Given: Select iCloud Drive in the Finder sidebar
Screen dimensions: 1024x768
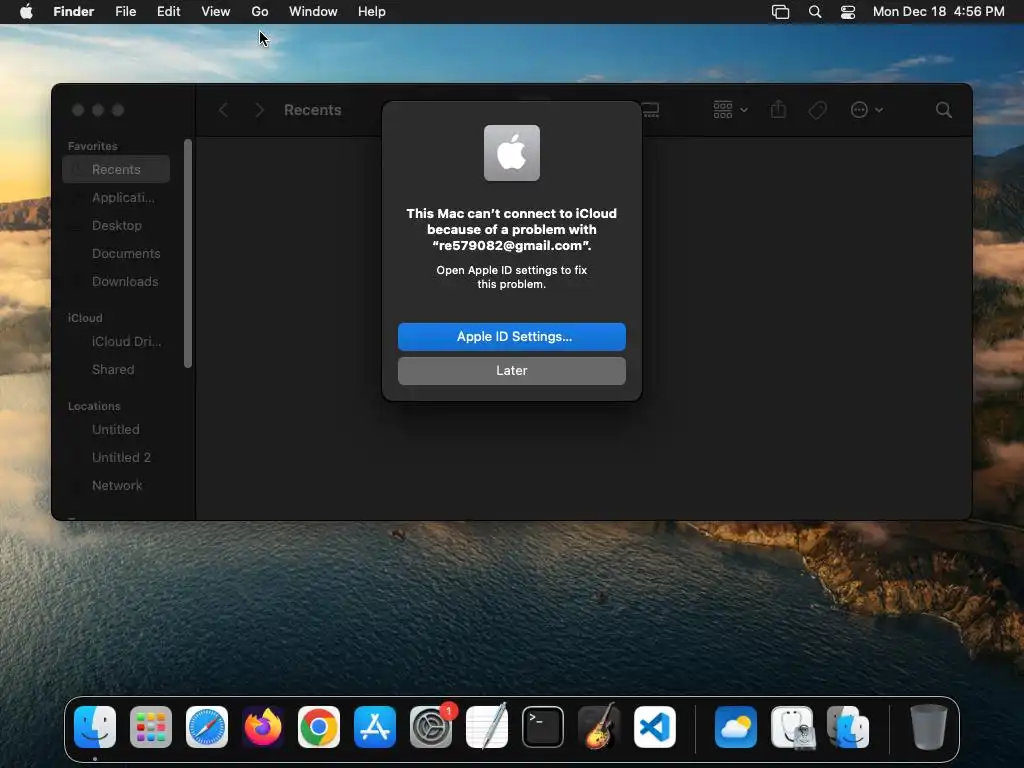Looking at the screenshot, I should (116, 342).
